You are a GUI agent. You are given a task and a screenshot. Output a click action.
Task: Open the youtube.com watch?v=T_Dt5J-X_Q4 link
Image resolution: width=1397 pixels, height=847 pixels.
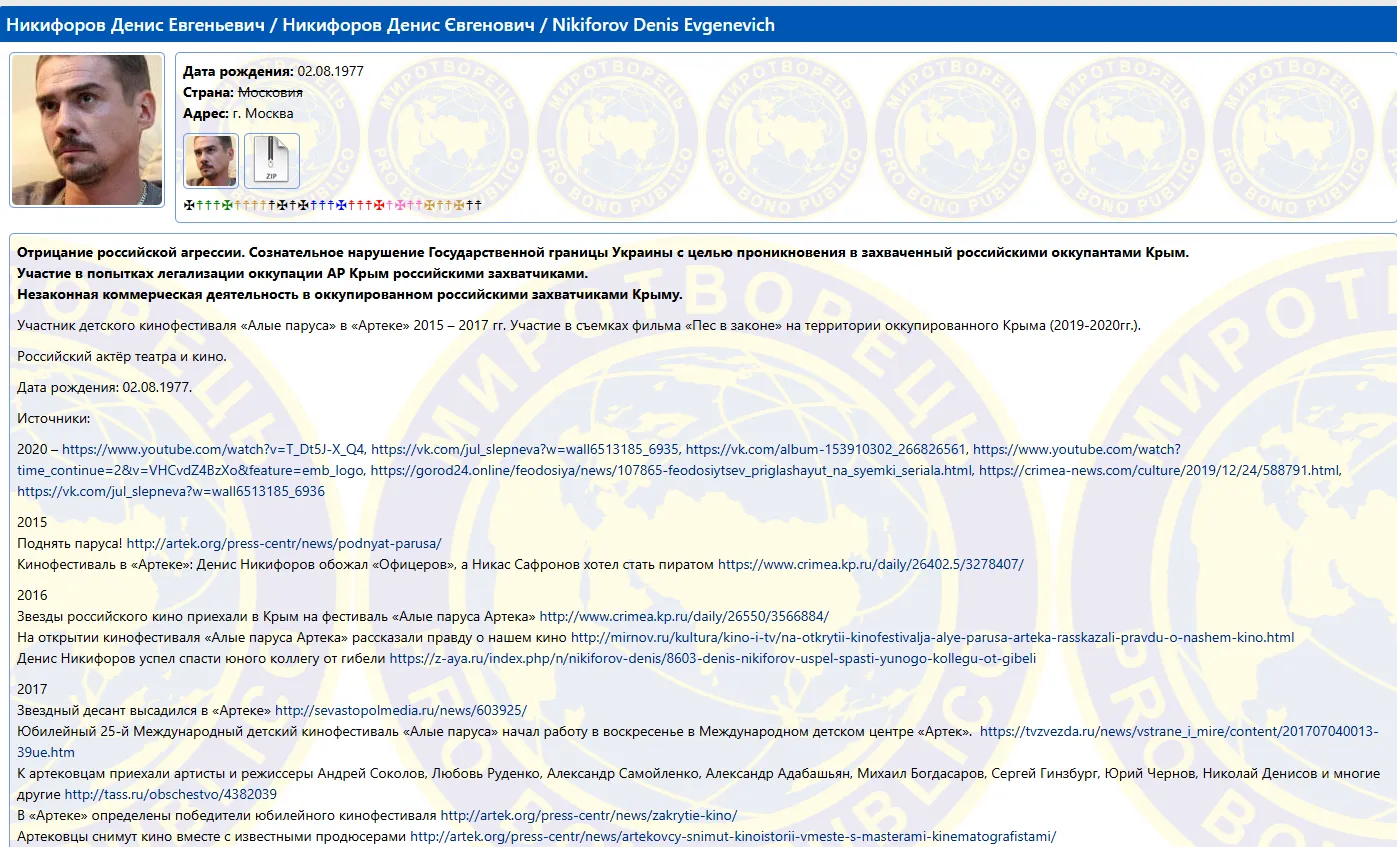click(213, 449)
